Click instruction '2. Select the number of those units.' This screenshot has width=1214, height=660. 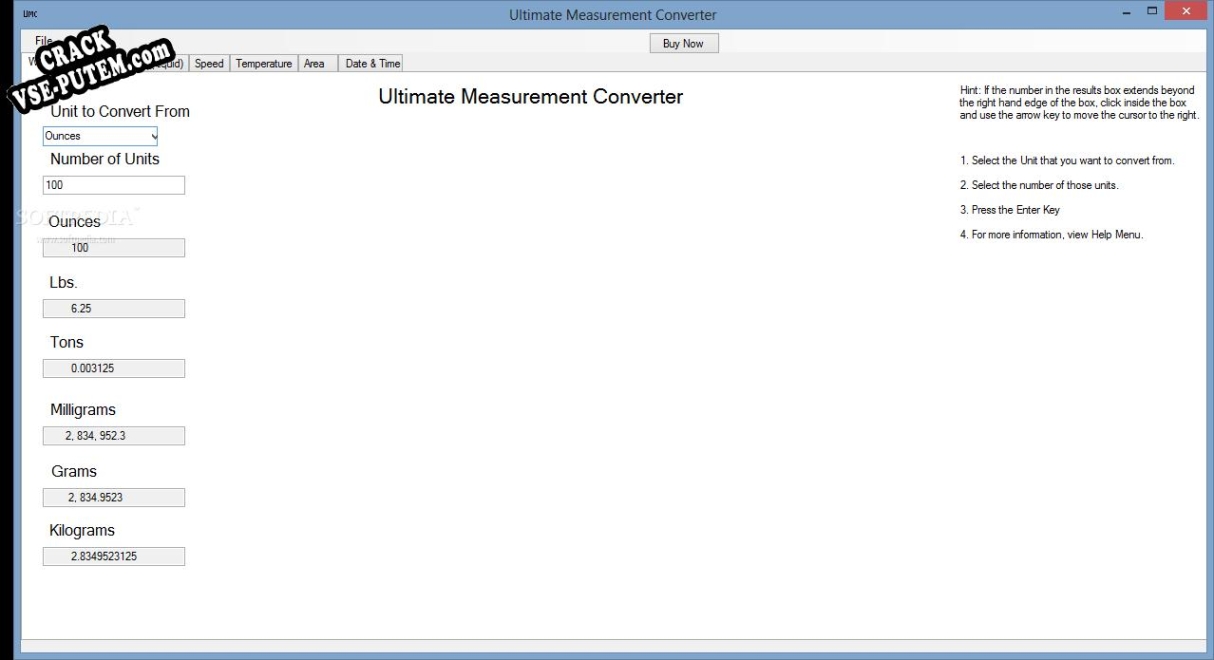1039,185
